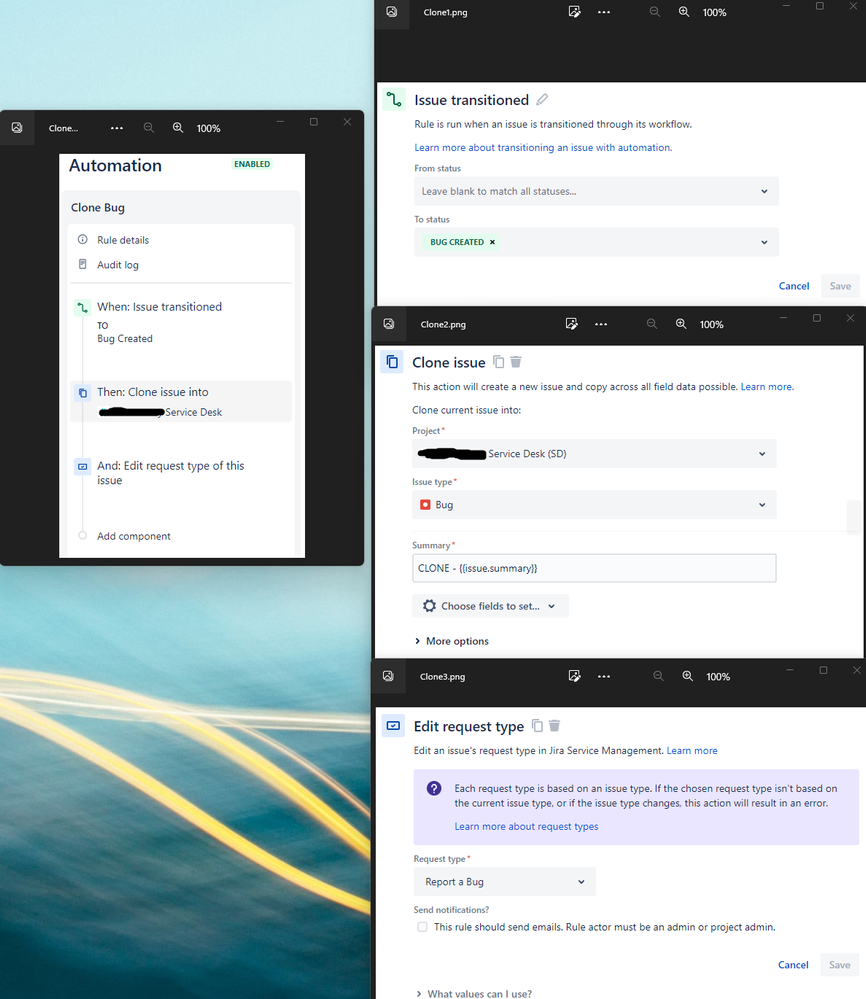Click pencil icon next to Issue transitioned
Viewport: 866px width, 999px height.
[542, 100]
